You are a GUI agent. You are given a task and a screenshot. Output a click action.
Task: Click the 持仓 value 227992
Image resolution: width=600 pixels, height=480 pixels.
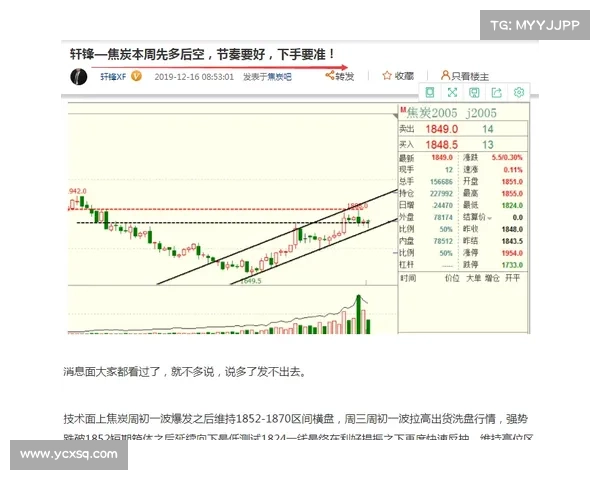pos(441,194)
